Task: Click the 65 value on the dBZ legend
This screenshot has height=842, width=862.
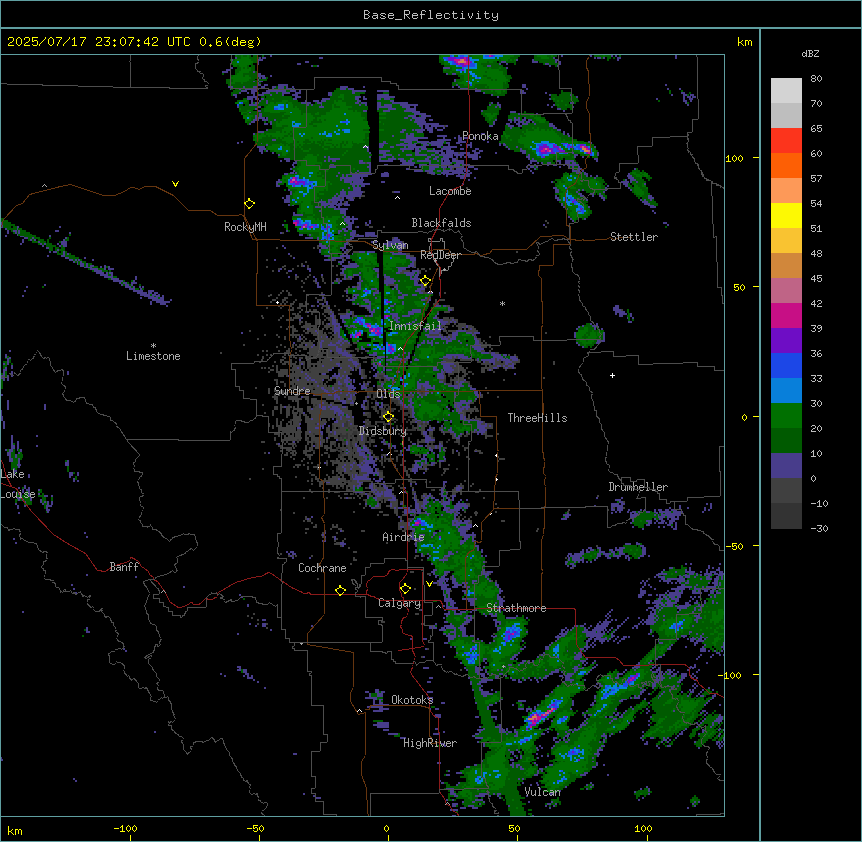Action: 816,129
